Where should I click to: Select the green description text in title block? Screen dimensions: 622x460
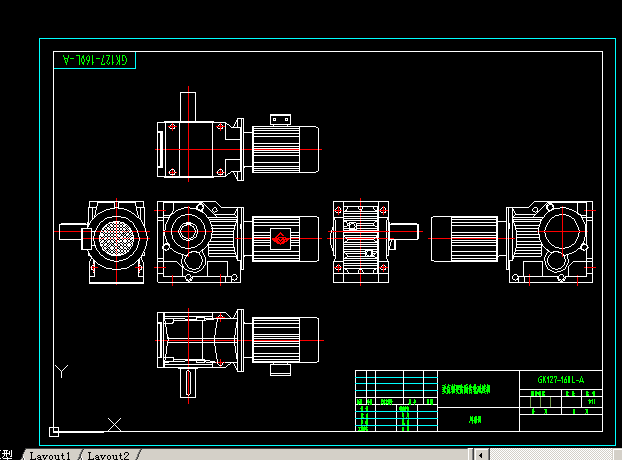[466, 389]
